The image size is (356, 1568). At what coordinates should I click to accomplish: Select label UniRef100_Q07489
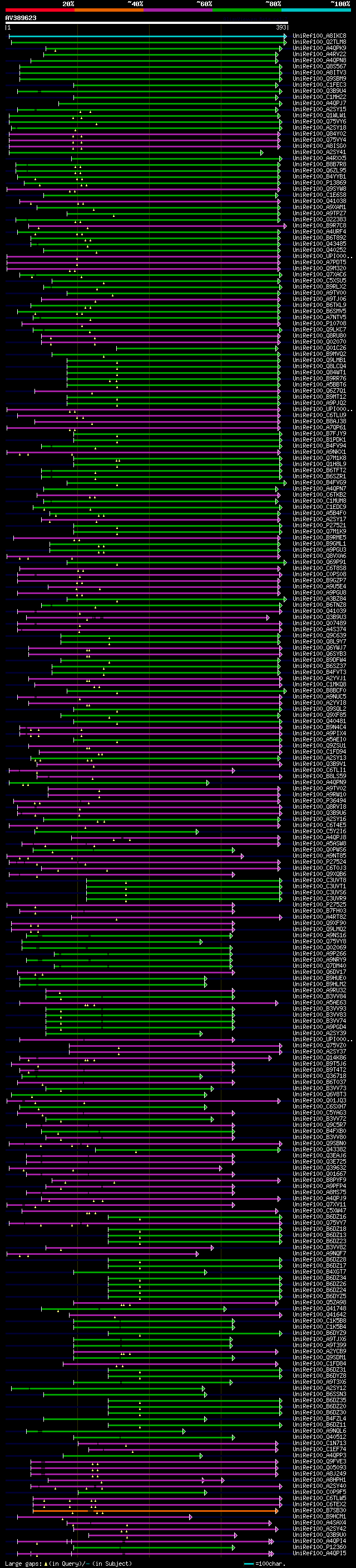319,624
